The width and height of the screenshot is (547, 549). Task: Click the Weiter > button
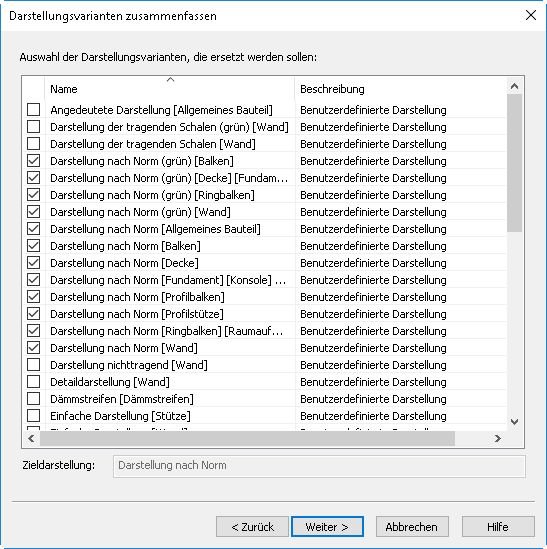pyautogui.click(x=327, y=527)
